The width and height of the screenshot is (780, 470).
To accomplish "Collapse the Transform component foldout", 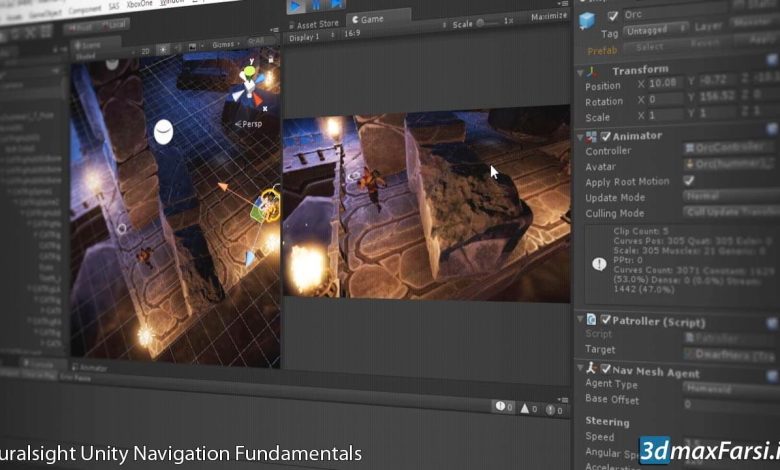I will [x=581, y=73].
